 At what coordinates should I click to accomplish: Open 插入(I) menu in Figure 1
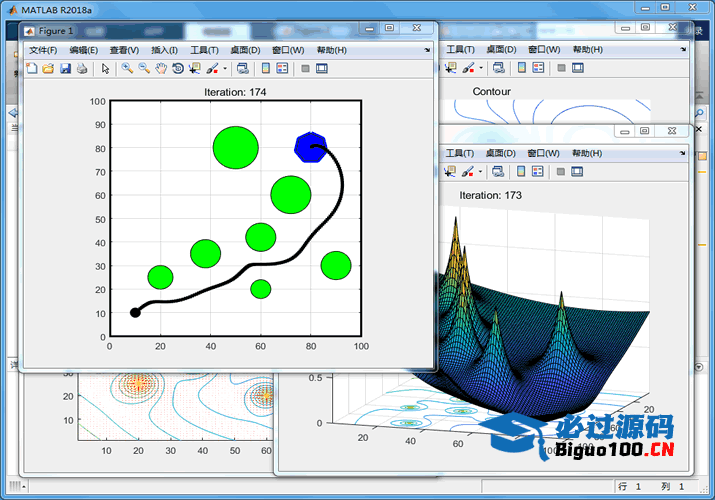[x=164, y=50]
